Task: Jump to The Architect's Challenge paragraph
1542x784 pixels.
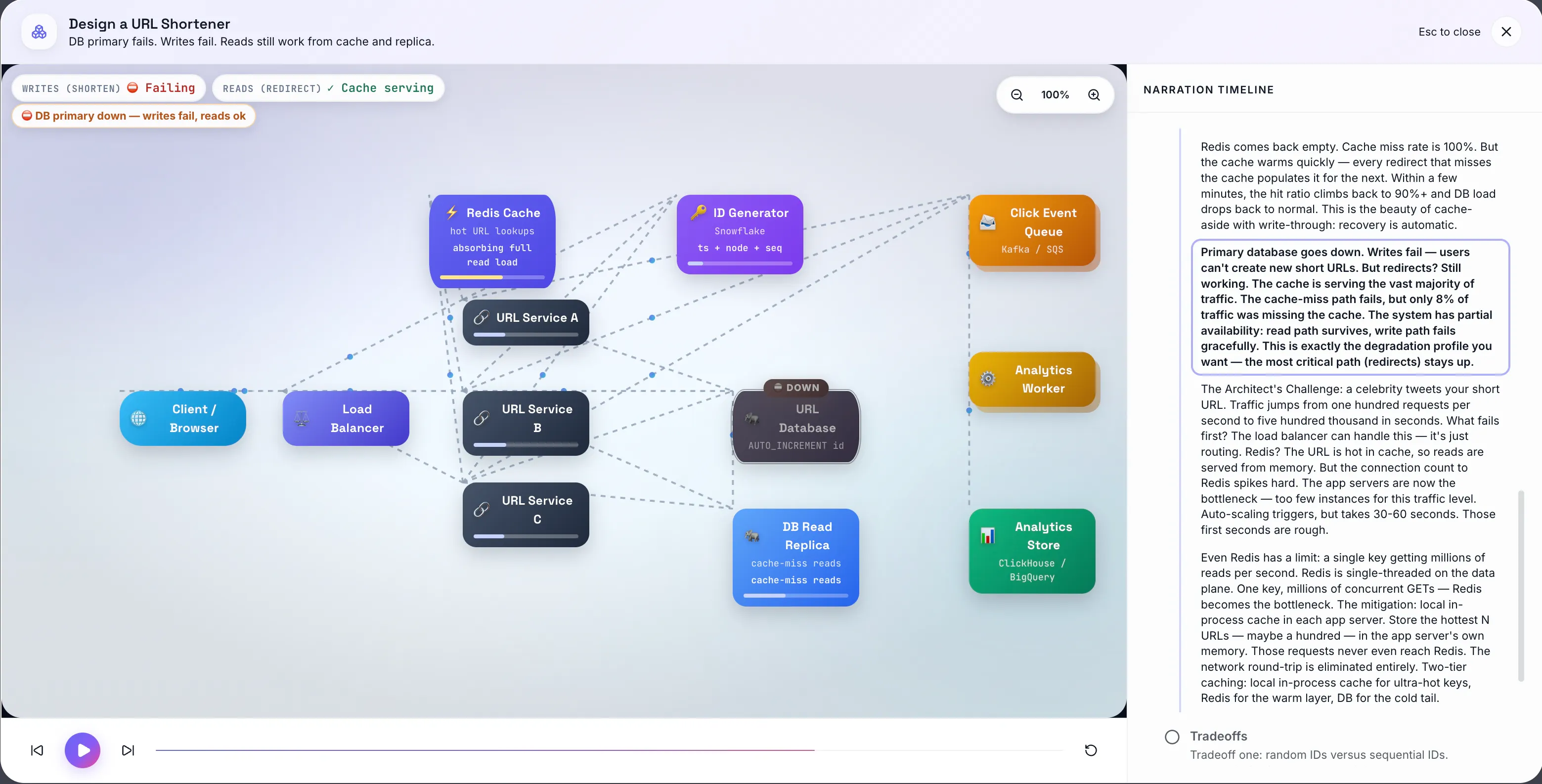Action: [x=1350, y=459]
